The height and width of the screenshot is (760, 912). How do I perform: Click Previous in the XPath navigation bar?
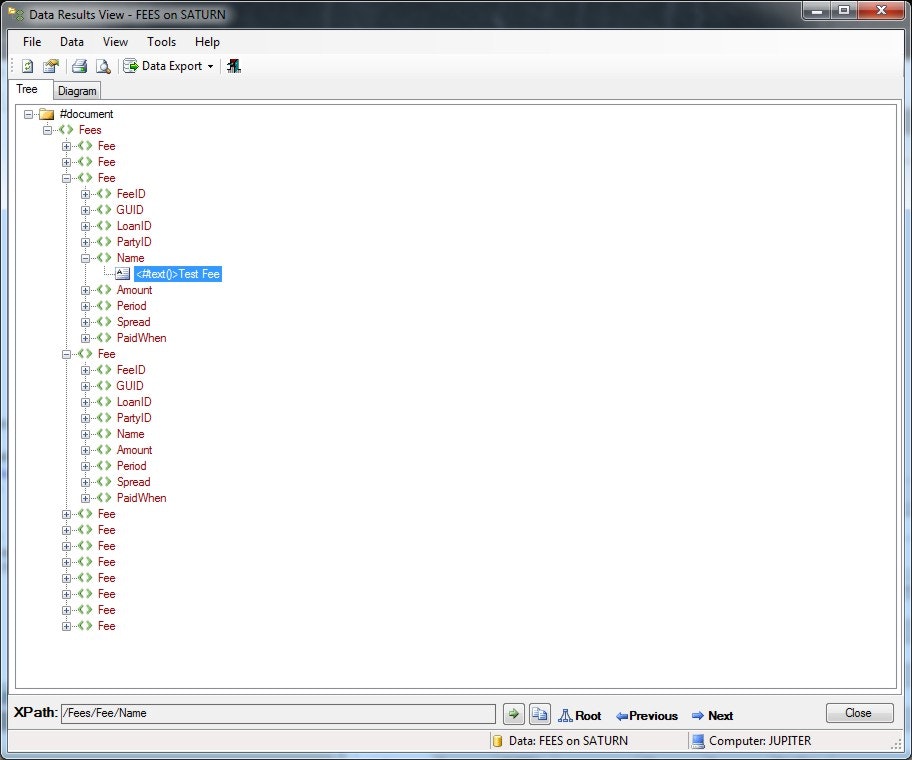[646, 715]
